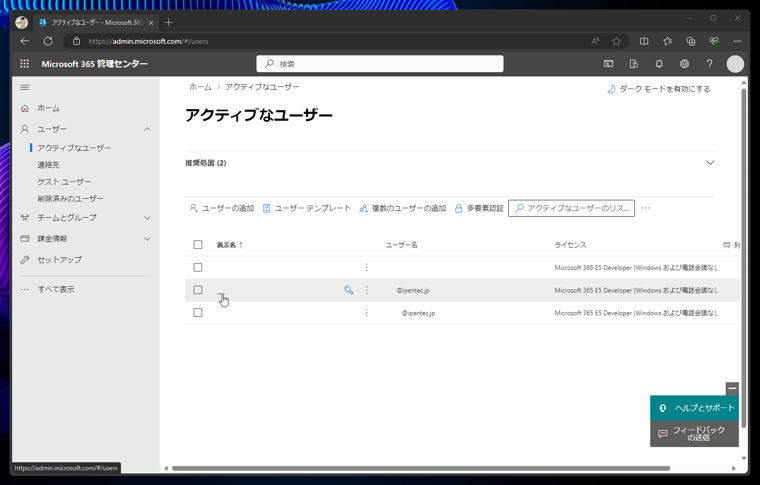Image resolution: width=760 pixels, height=485 pixels.
Task: Click すべて表示 in navigation
Action: click(56, 289)
